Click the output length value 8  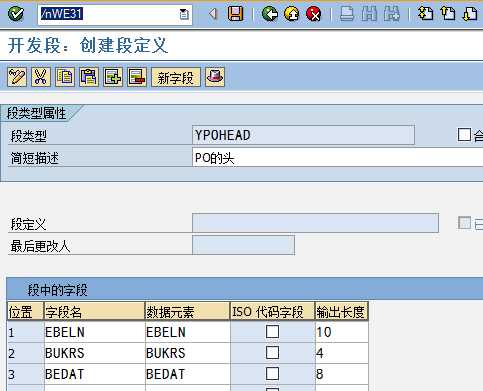coord(342,374)
